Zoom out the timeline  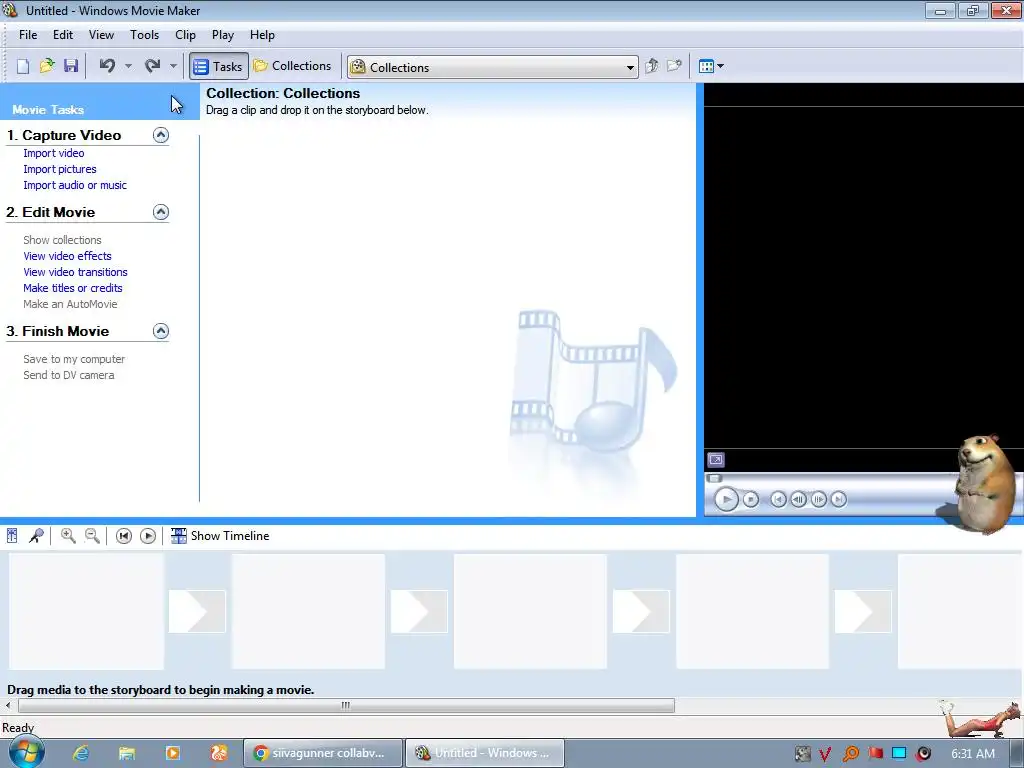(x=92, y=536)
